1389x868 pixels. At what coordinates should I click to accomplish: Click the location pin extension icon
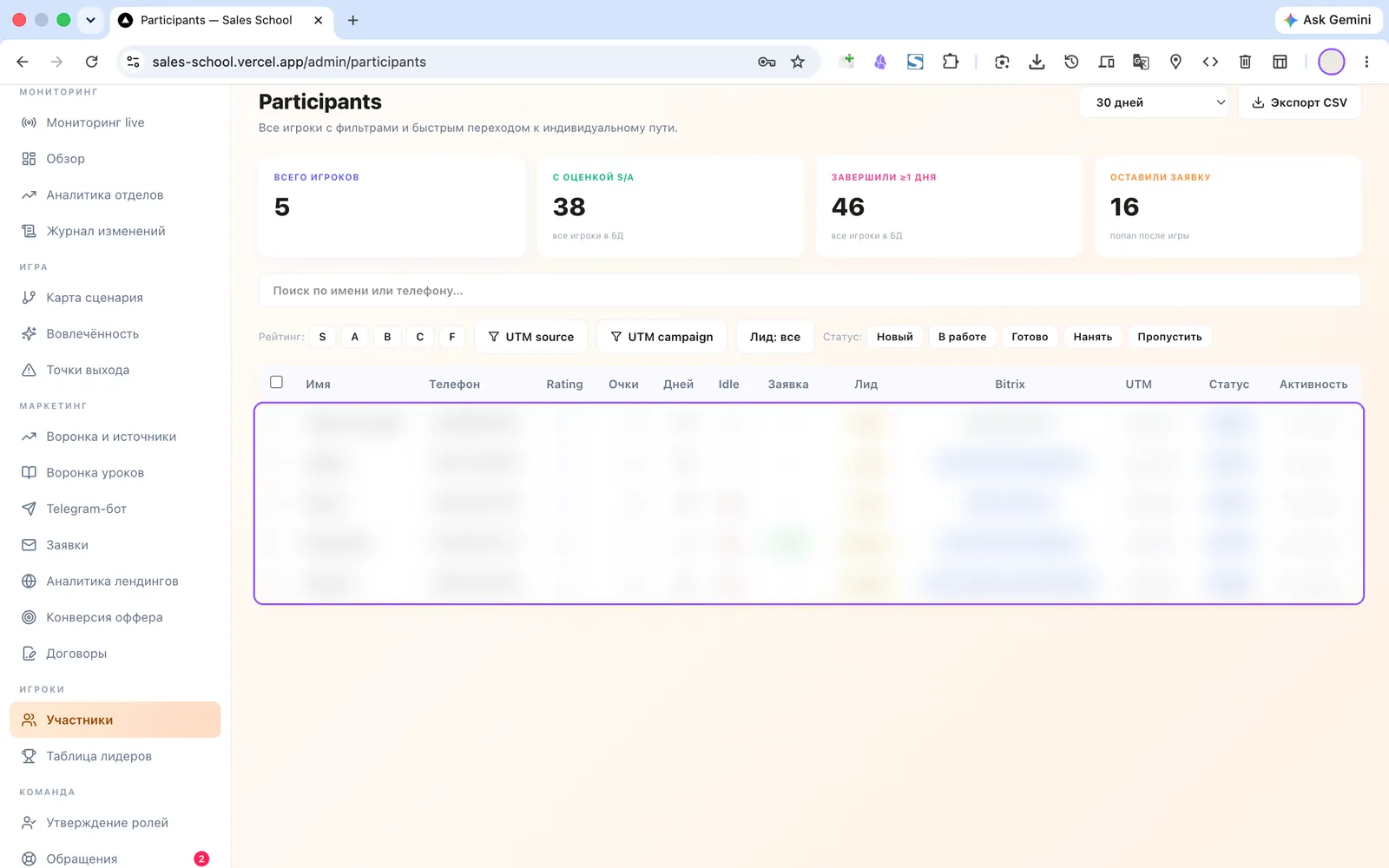(x=1175, y=62)
